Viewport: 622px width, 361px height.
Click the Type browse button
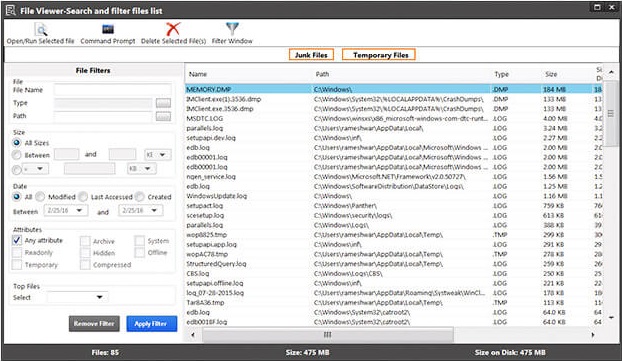(x=163, y=103)
